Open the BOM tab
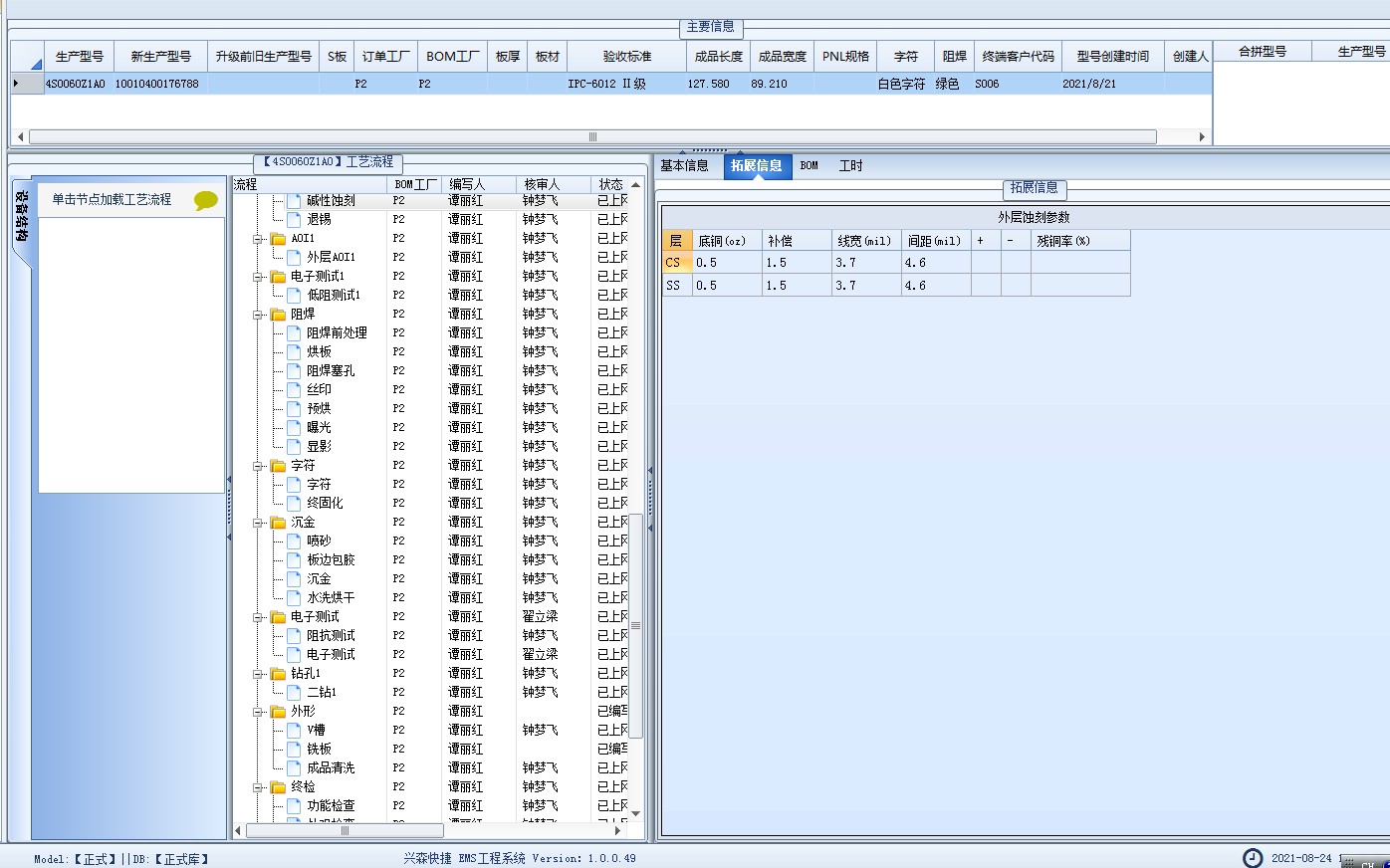This screenshot has height=868, width=1390. tap(810, 166)
